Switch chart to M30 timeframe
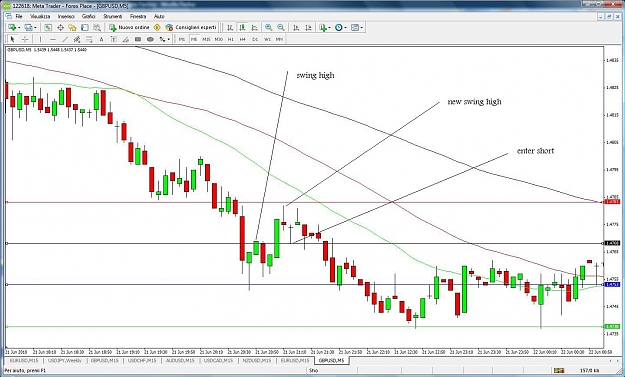 (x=218, y=39)
